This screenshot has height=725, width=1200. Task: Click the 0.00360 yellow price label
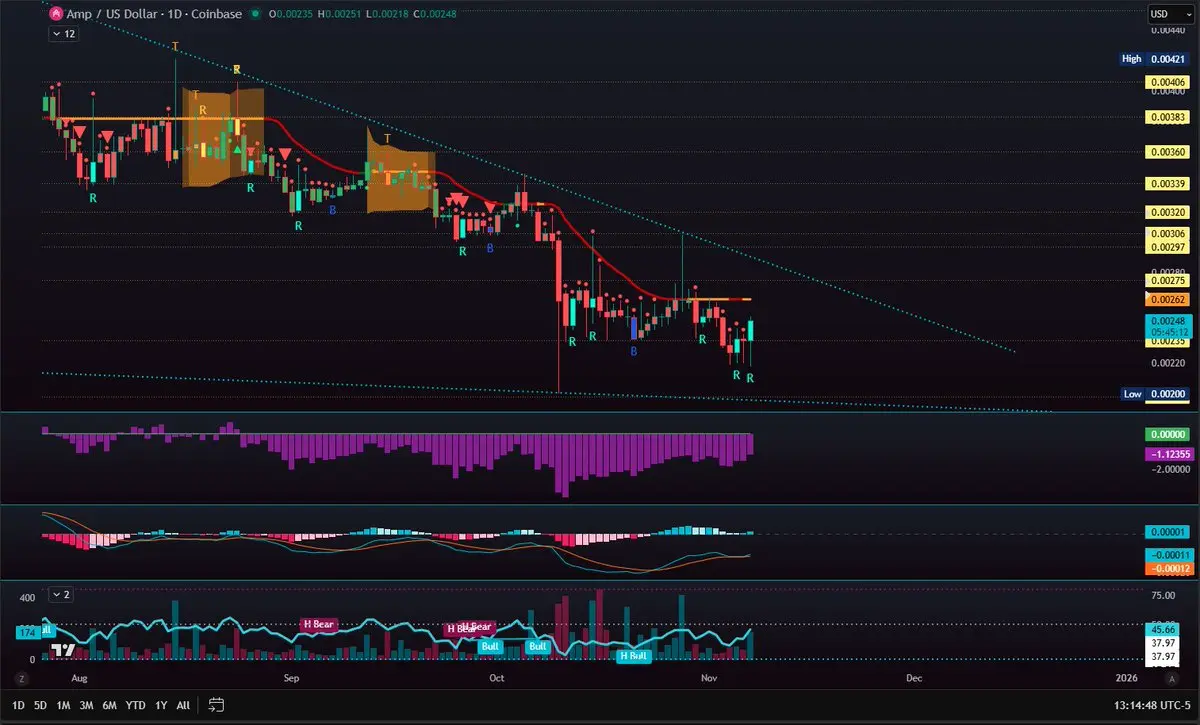click(x=1167, y=152)
